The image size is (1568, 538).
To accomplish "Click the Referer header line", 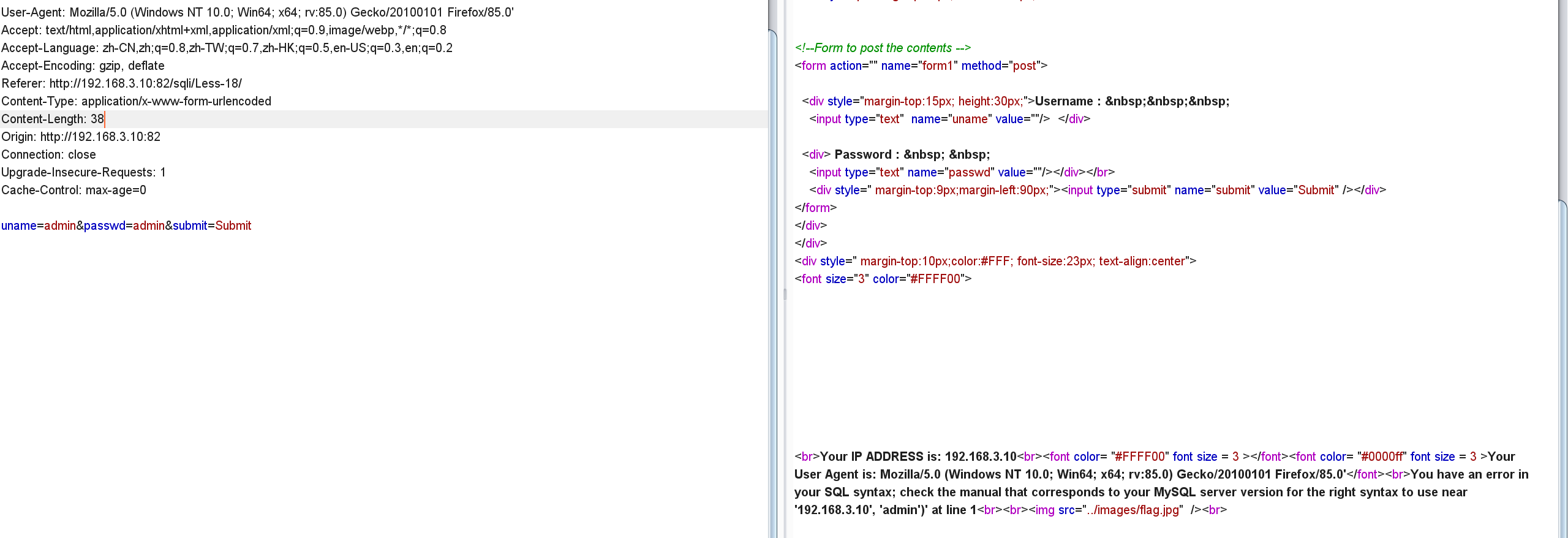I will pos(121,83).
